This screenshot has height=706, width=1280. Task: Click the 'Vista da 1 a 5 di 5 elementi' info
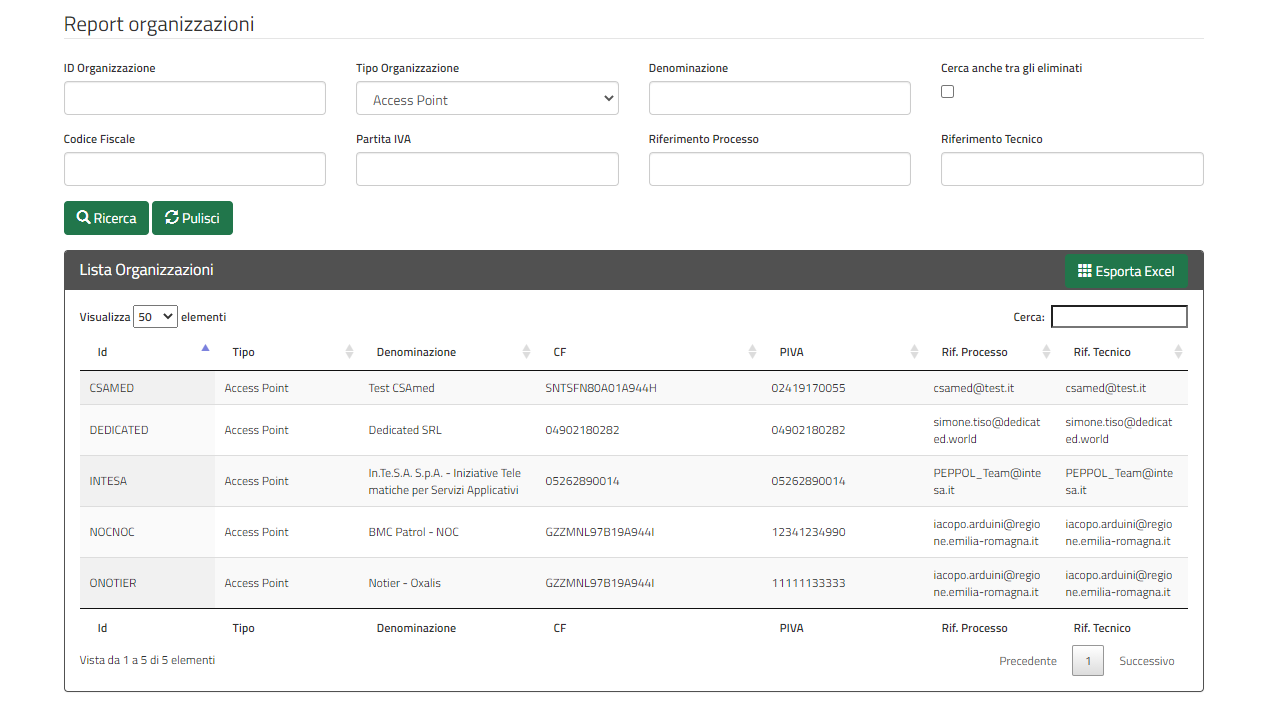click(147, 660)
